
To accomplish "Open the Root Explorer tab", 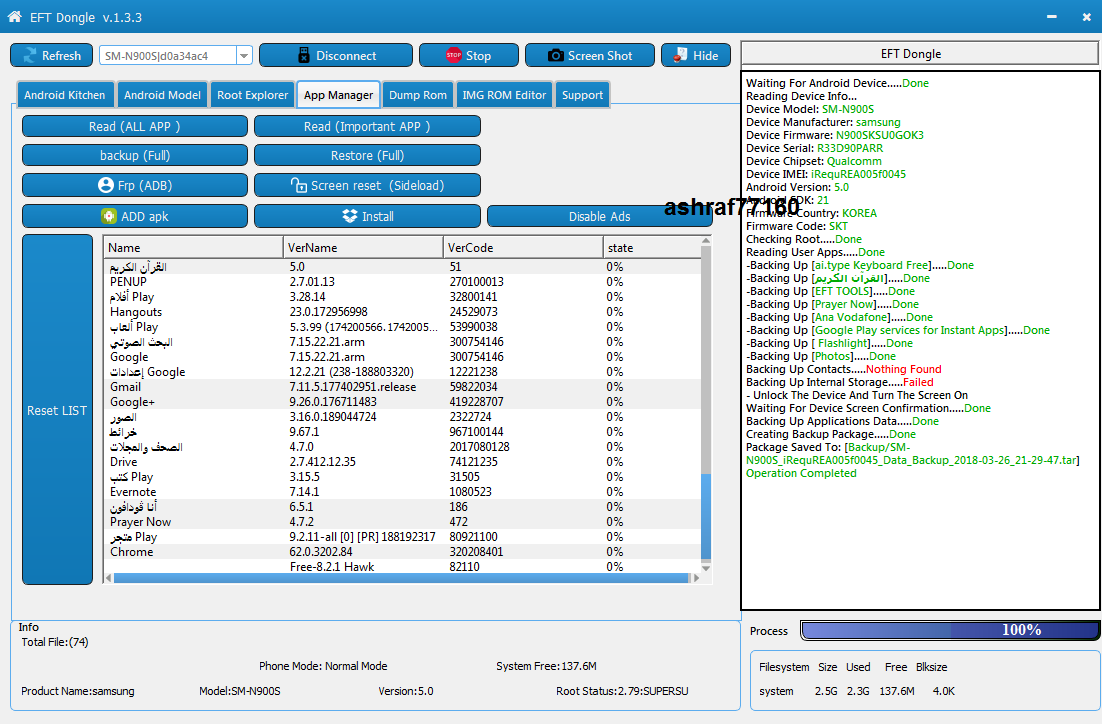I will point(252,95).
